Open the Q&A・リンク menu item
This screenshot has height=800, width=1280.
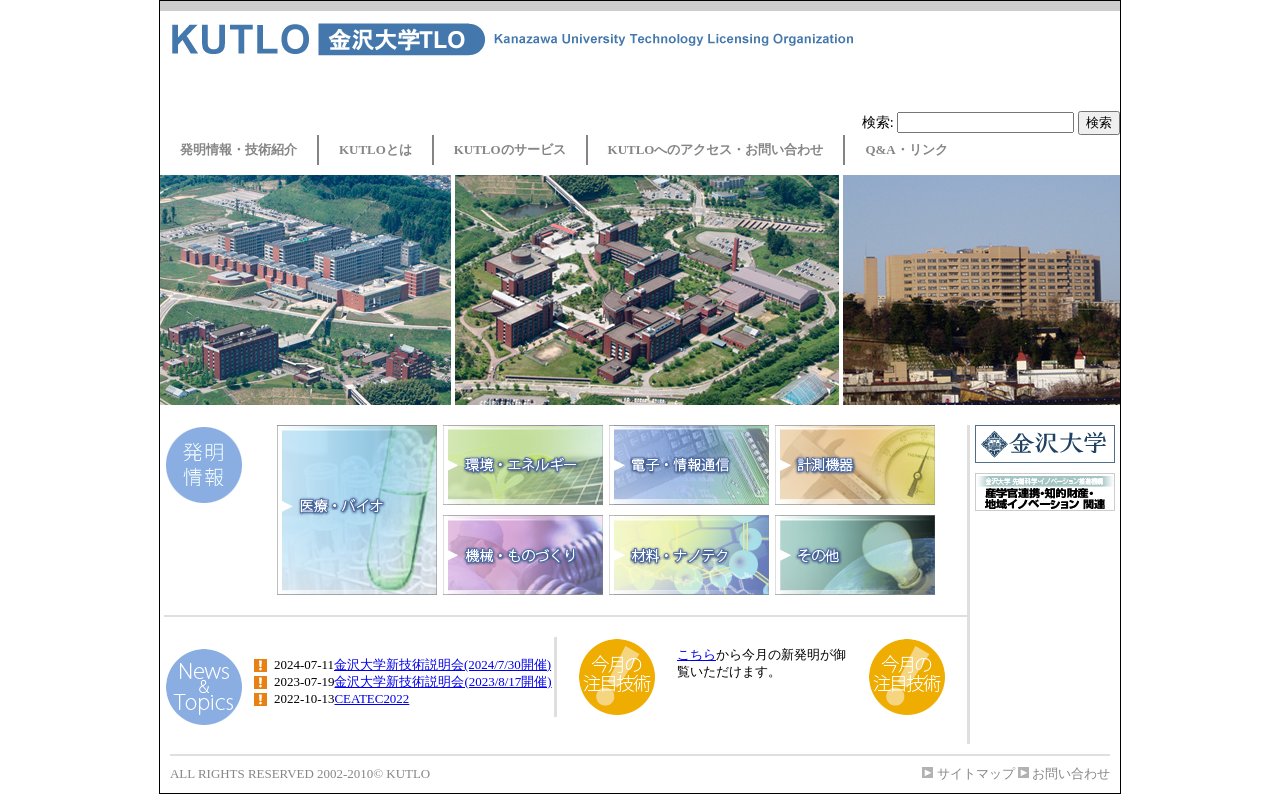click(x=906, y=150)
